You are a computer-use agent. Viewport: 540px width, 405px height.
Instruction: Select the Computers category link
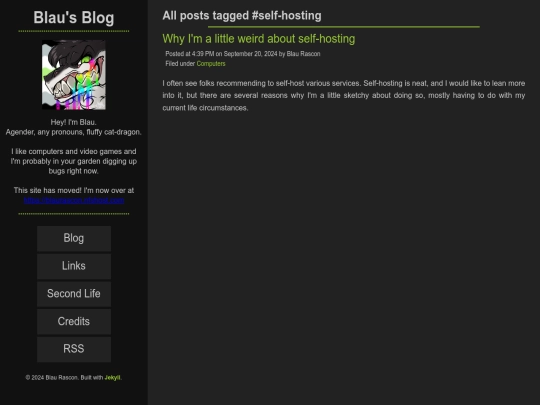pyautogui.click(x=211, y=64)
